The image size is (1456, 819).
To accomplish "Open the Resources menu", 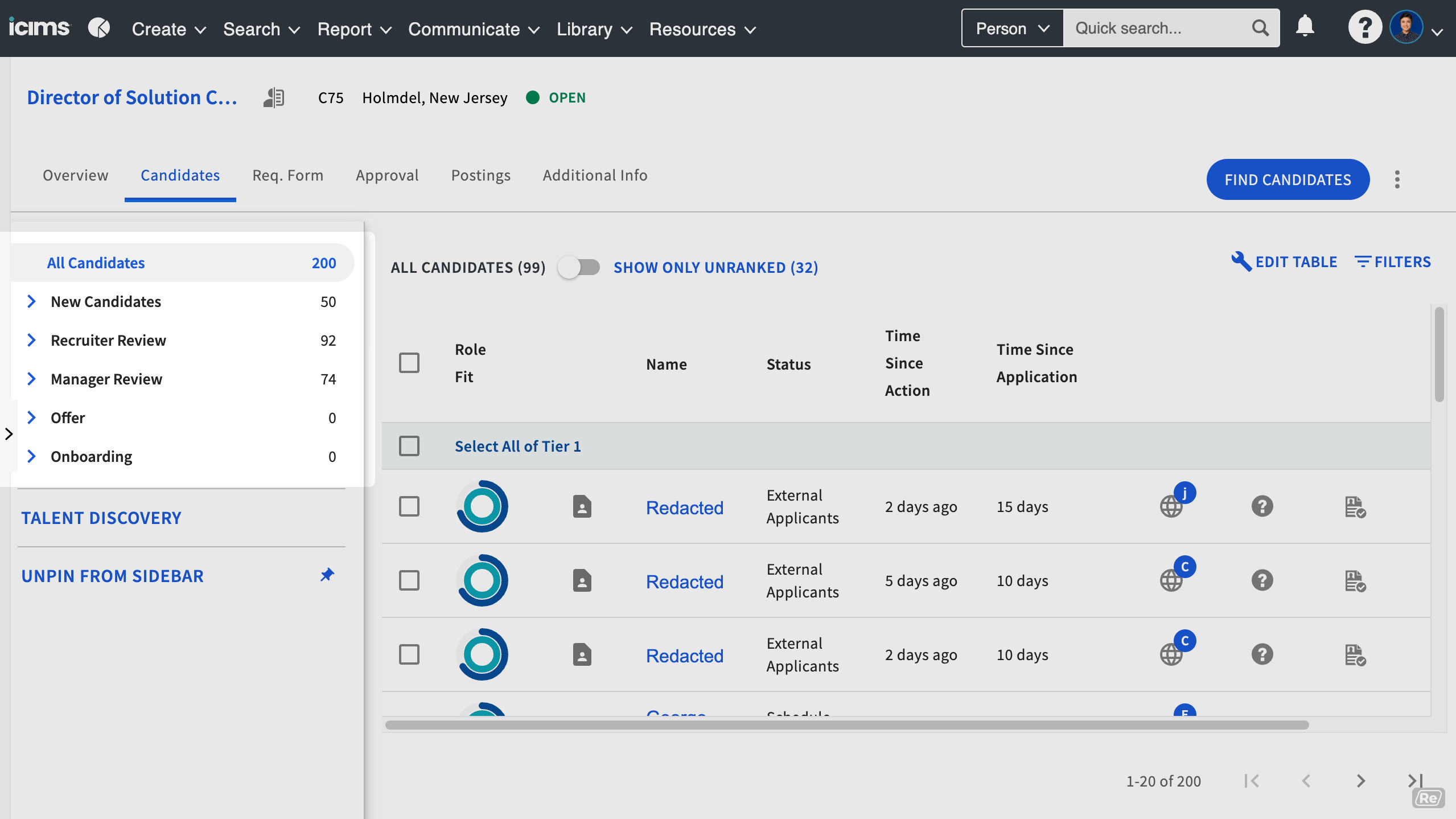I will click(702, 29).
